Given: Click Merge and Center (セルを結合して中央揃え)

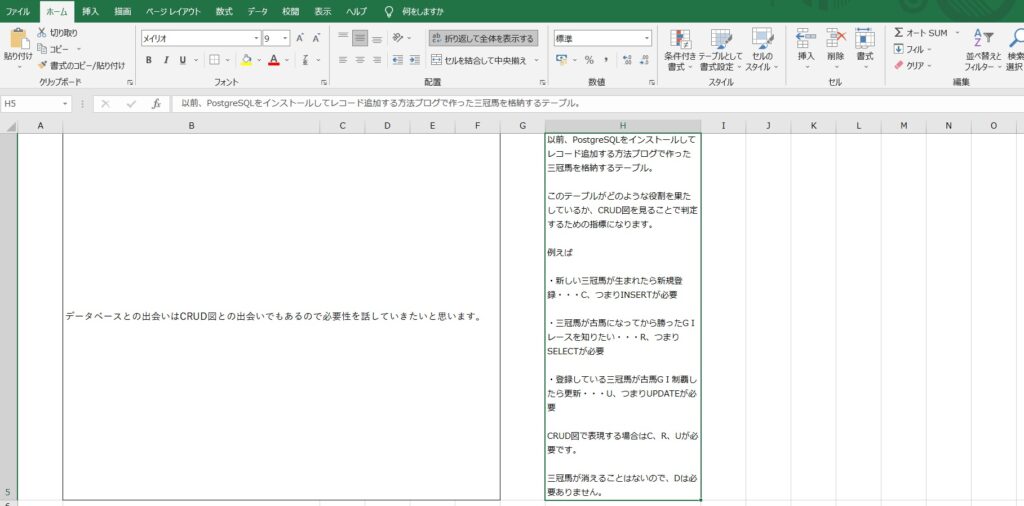Looking at the screenshot, I should coord(480,60).
